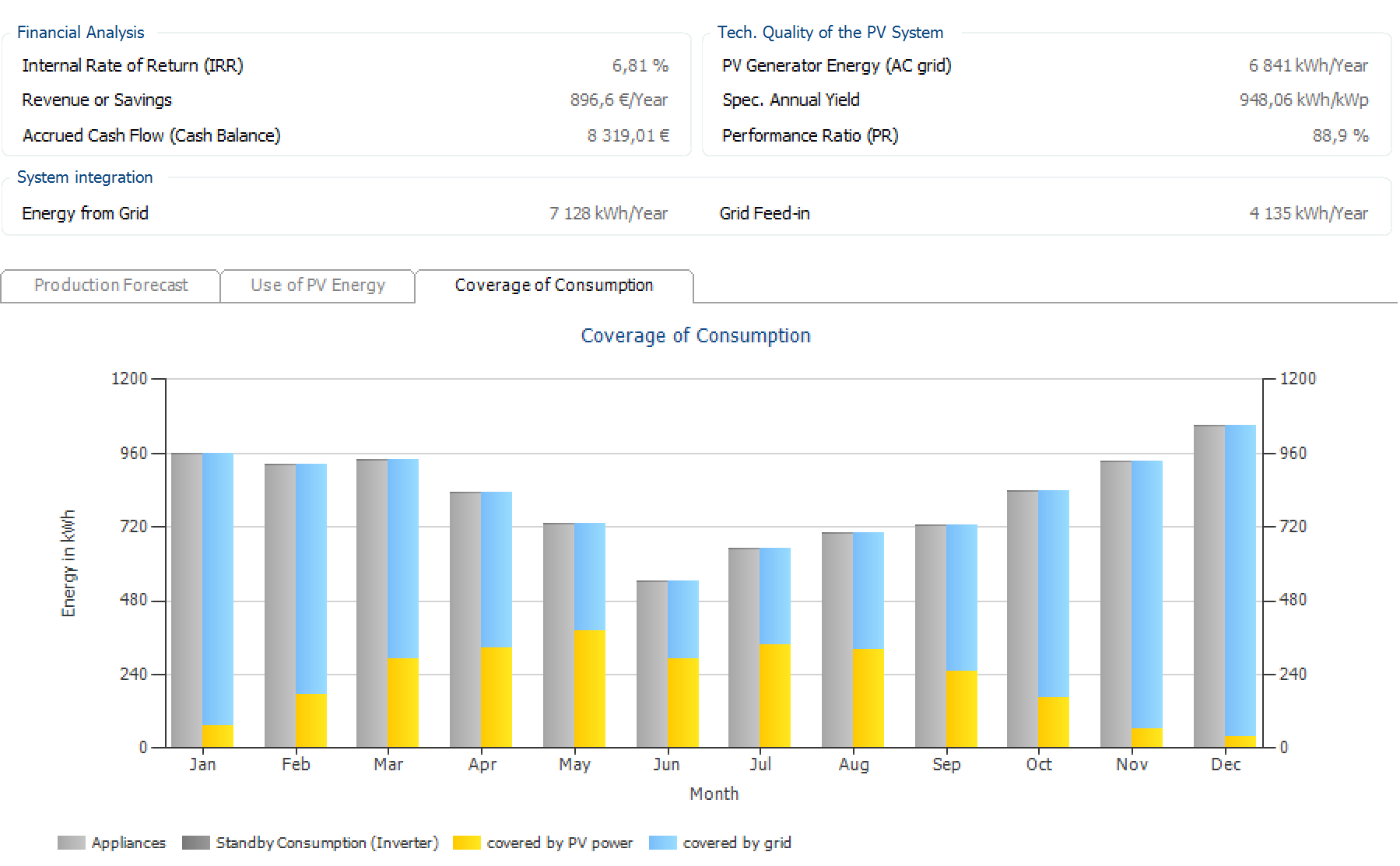Select the gray Appliances bar for January
The image size is (1400, 866).
click(x=187, y=599)
